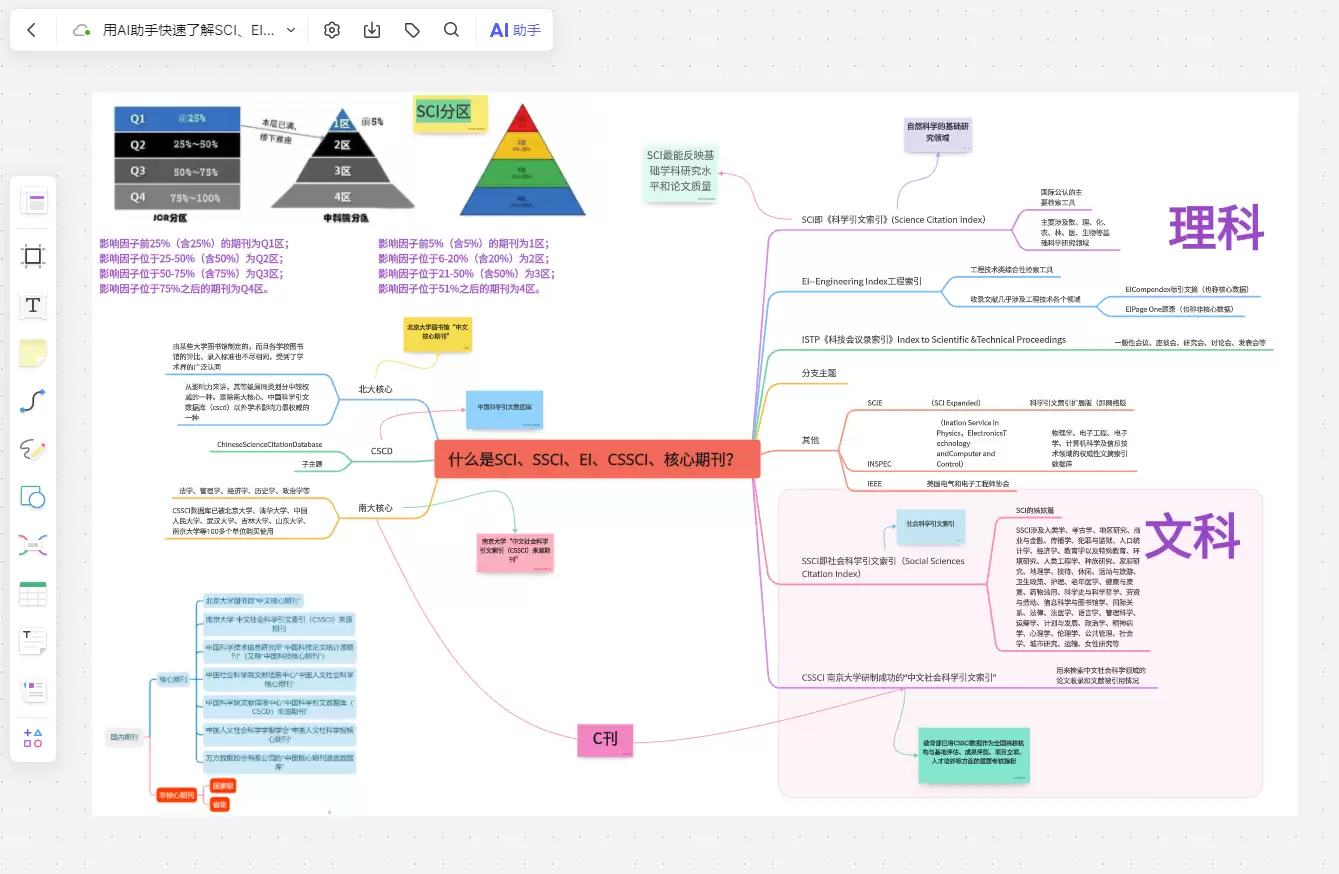Open the settings gear icon

332,30
